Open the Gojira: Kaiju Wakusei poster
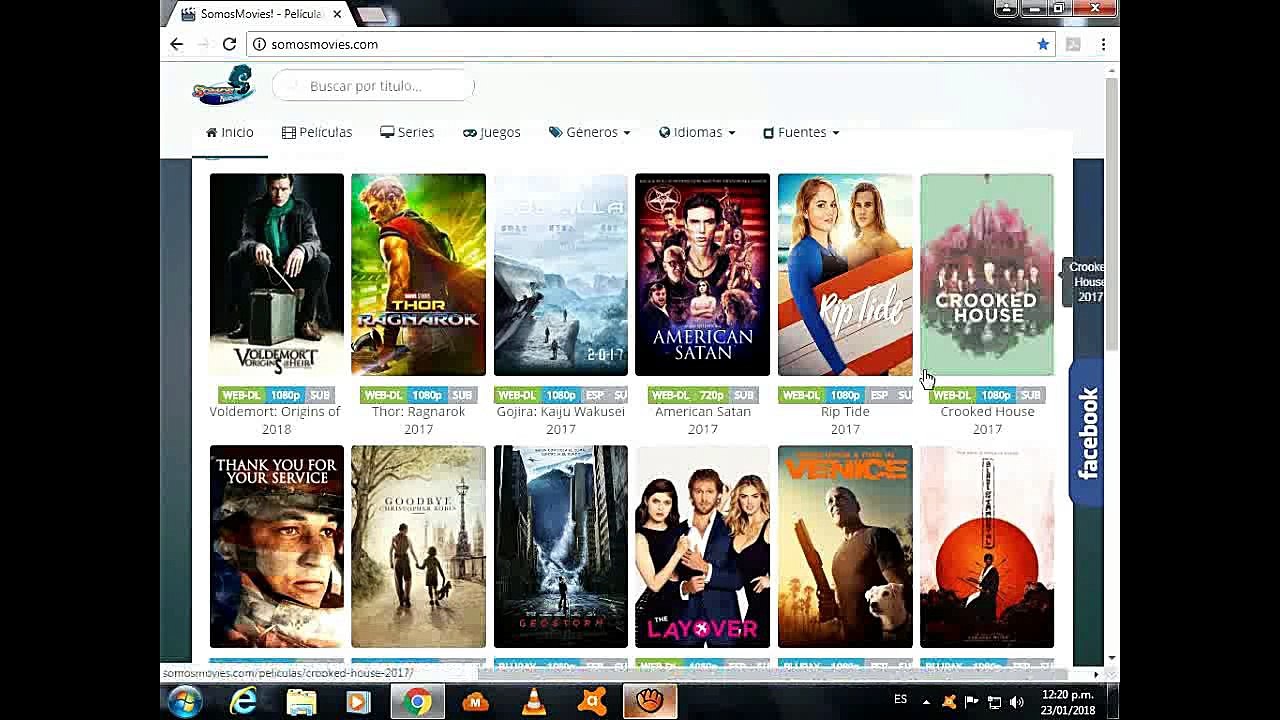1280x720 pixels. (561, 275)
